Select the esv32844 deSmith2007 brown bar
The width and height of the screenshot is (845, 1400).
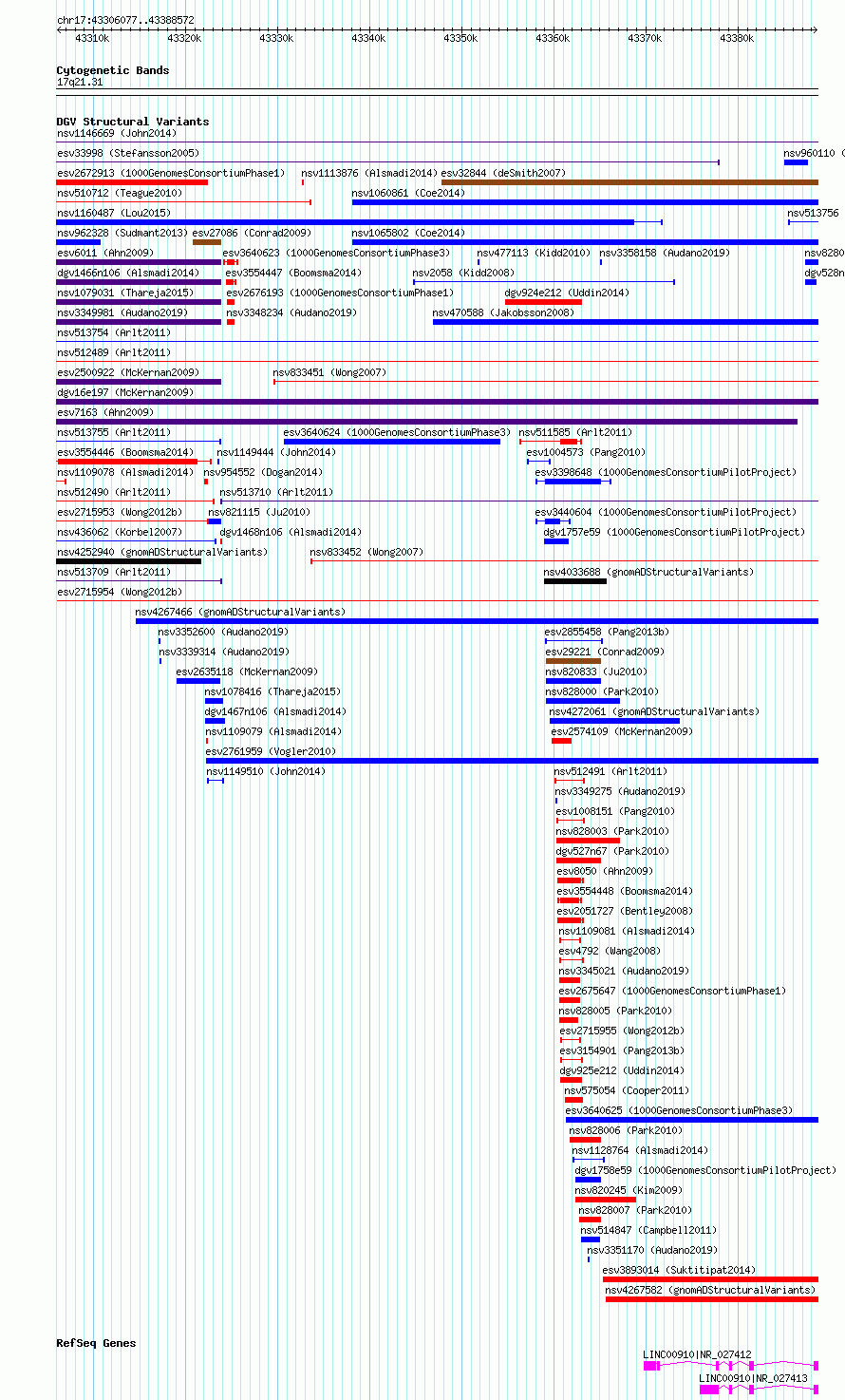pos(629,182)
